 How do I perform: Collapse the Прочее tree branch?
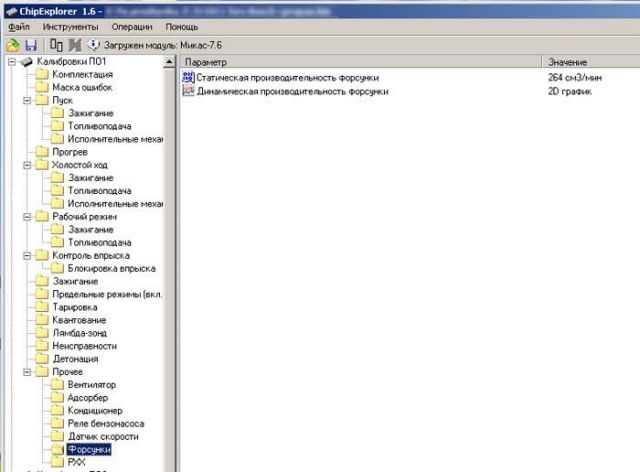point(26,372)
